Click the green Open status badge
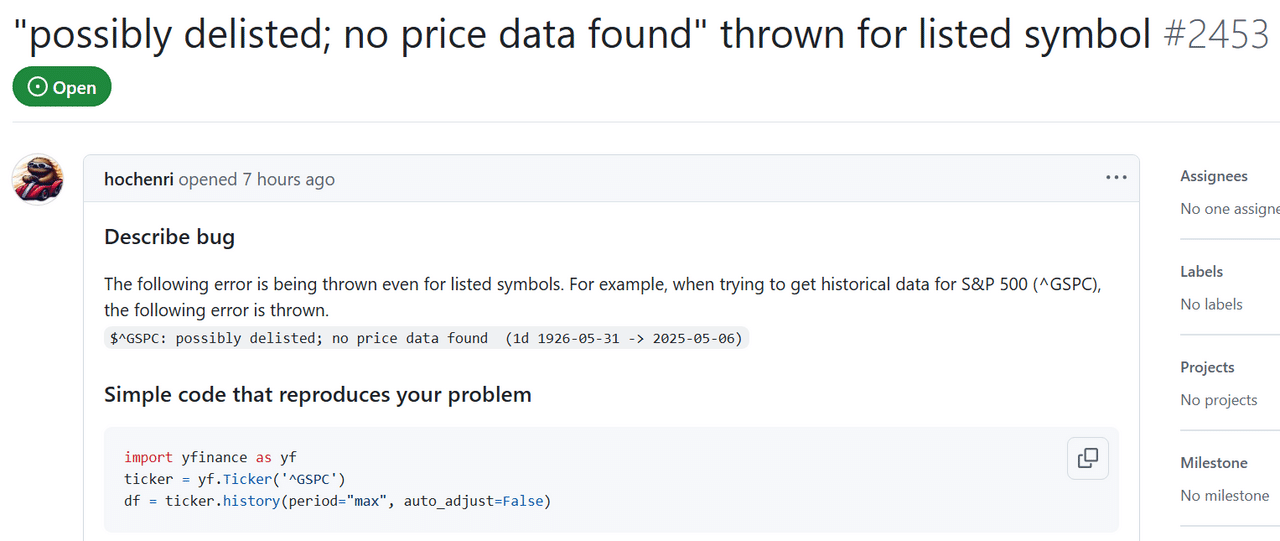This screenshot has width=1280, height=541. coord(62,87)
